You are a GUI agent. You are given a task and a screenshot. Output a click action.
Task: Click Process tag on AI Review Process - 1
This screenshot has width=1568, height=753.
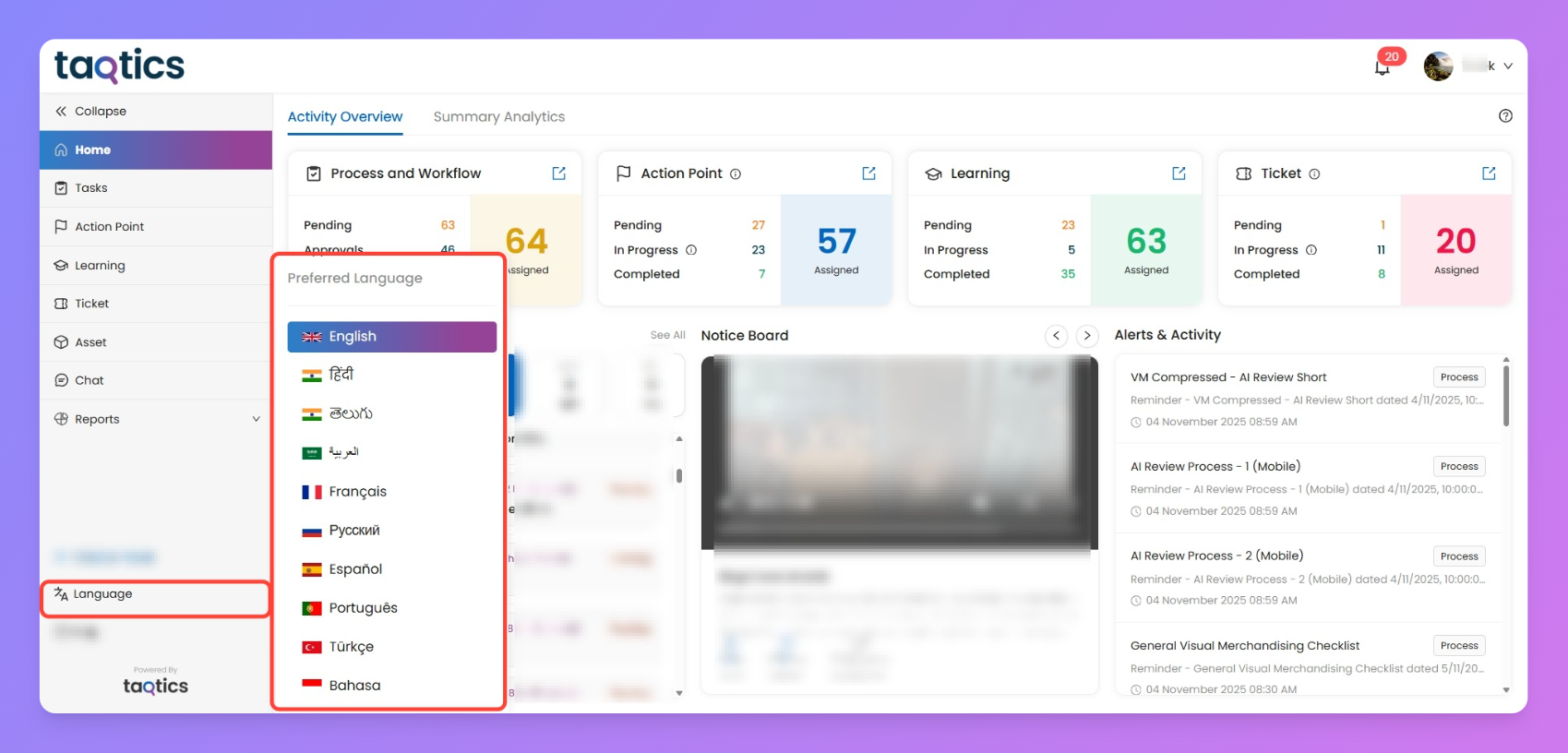point(1459,467)
